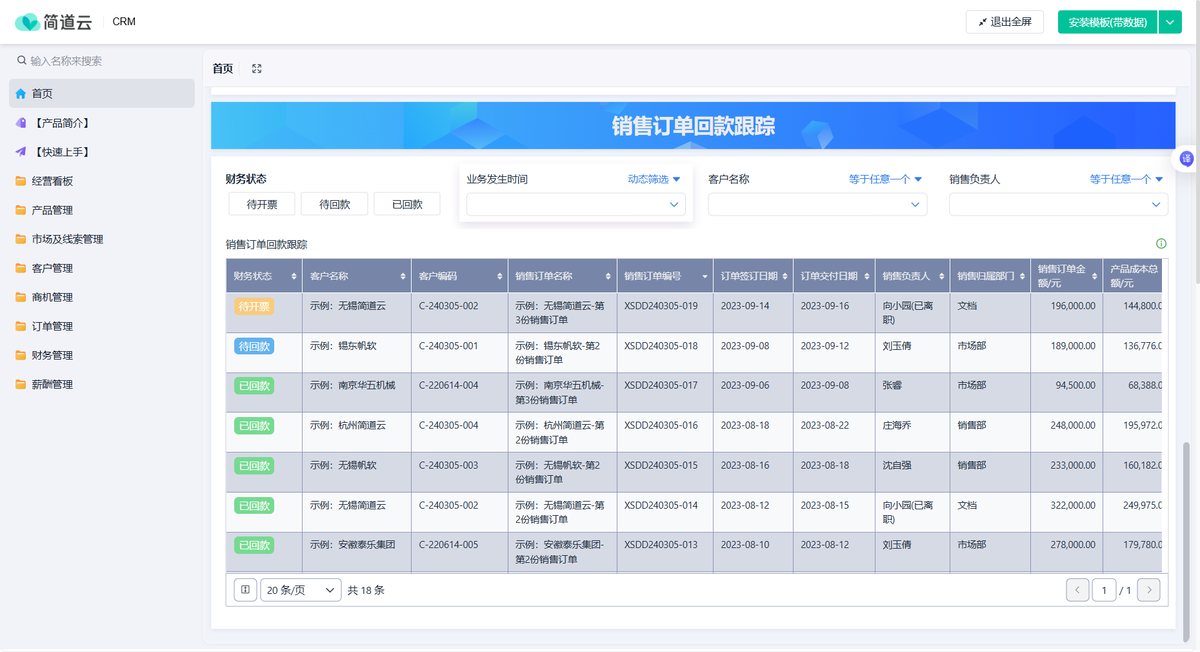
Task: Open the arrow next to 安装模板(带数据)
Action: pyautogui.click(x=1170, y=22)
